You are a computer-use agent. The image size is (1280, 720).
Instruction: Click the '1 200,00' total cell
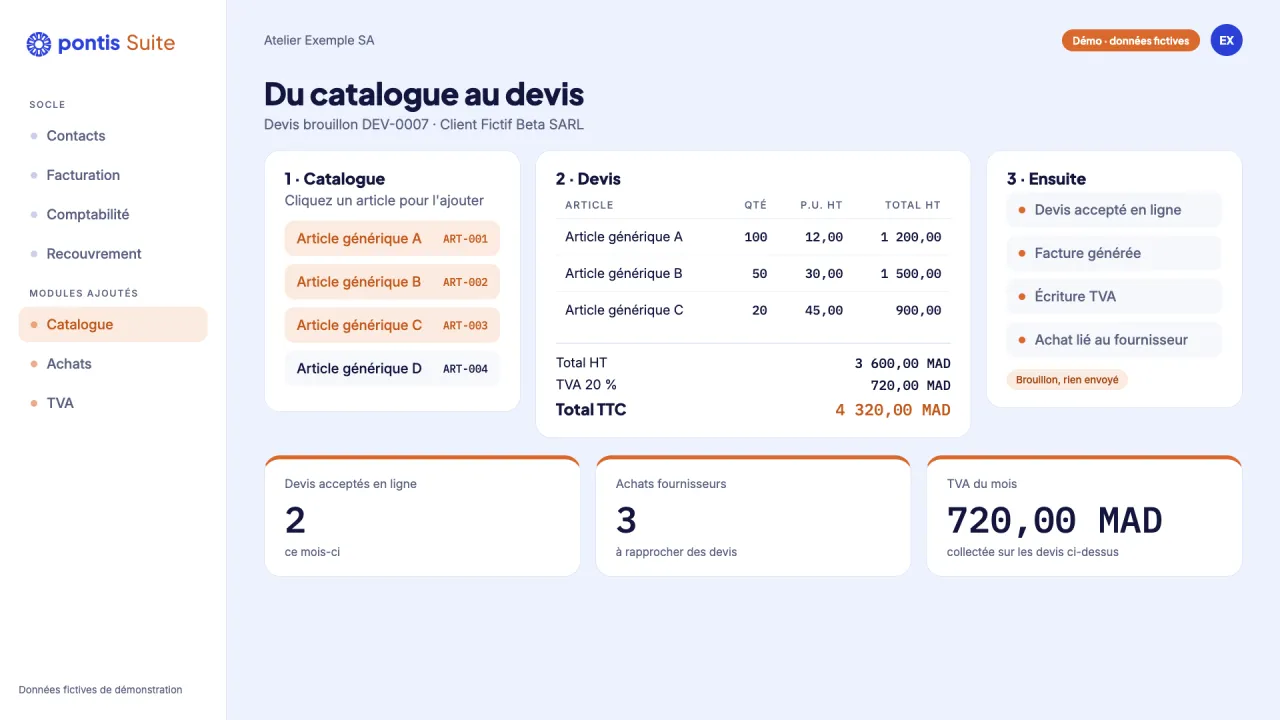[x=911, y=237]
